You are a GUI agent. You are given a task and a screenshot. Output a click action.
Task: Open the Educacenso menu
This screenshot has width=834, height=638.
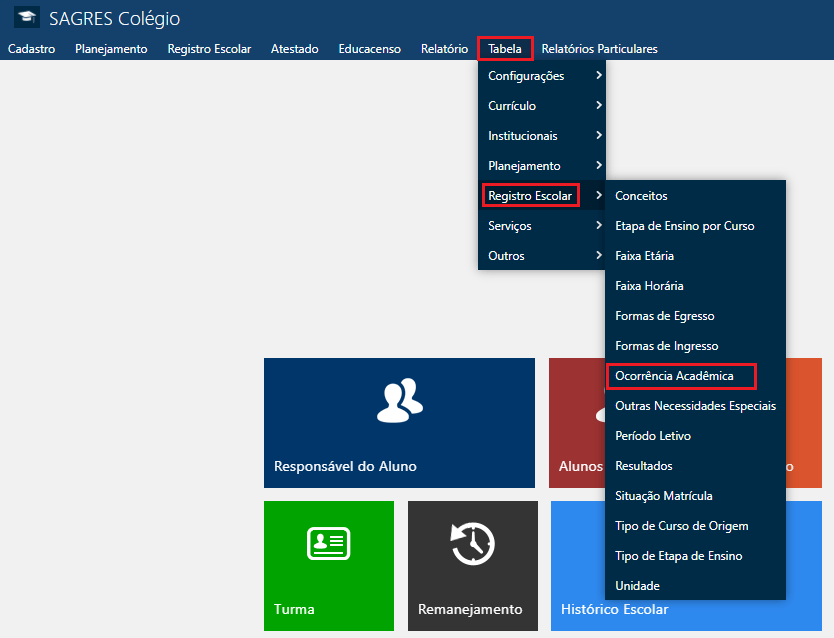point(369,49)
